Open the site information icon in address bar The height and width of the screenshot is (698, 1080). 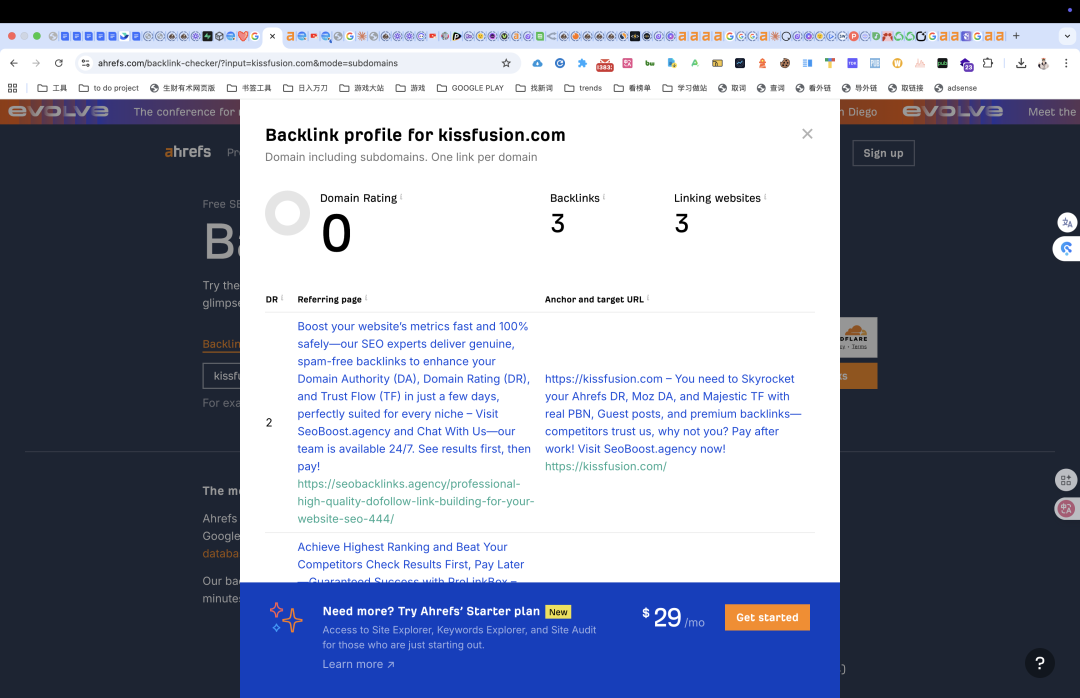[x=85, y=63]
